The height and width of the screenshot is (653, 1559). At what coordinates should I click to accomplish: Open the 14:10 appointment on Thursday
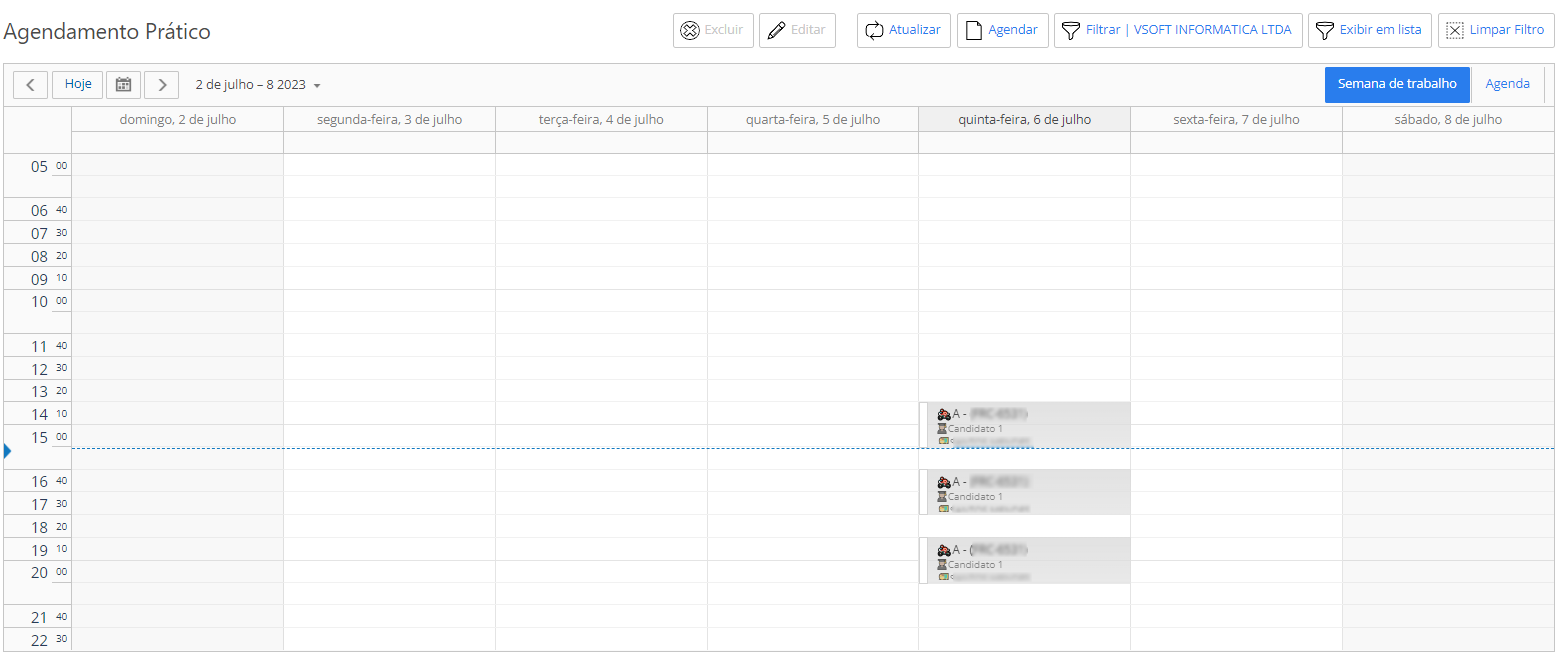click(x=1025, y=424)
